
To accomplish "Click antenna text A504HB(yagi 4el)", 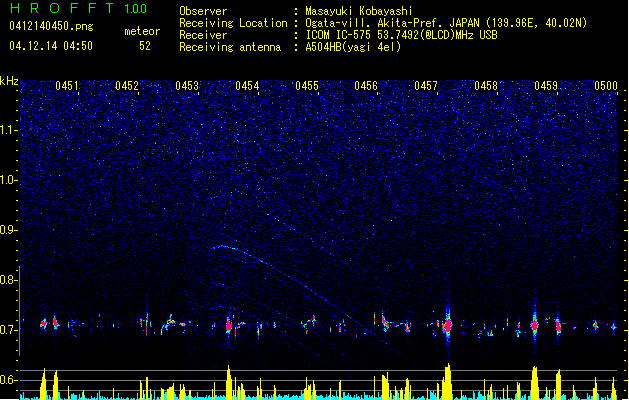I will tap(353, 47).
